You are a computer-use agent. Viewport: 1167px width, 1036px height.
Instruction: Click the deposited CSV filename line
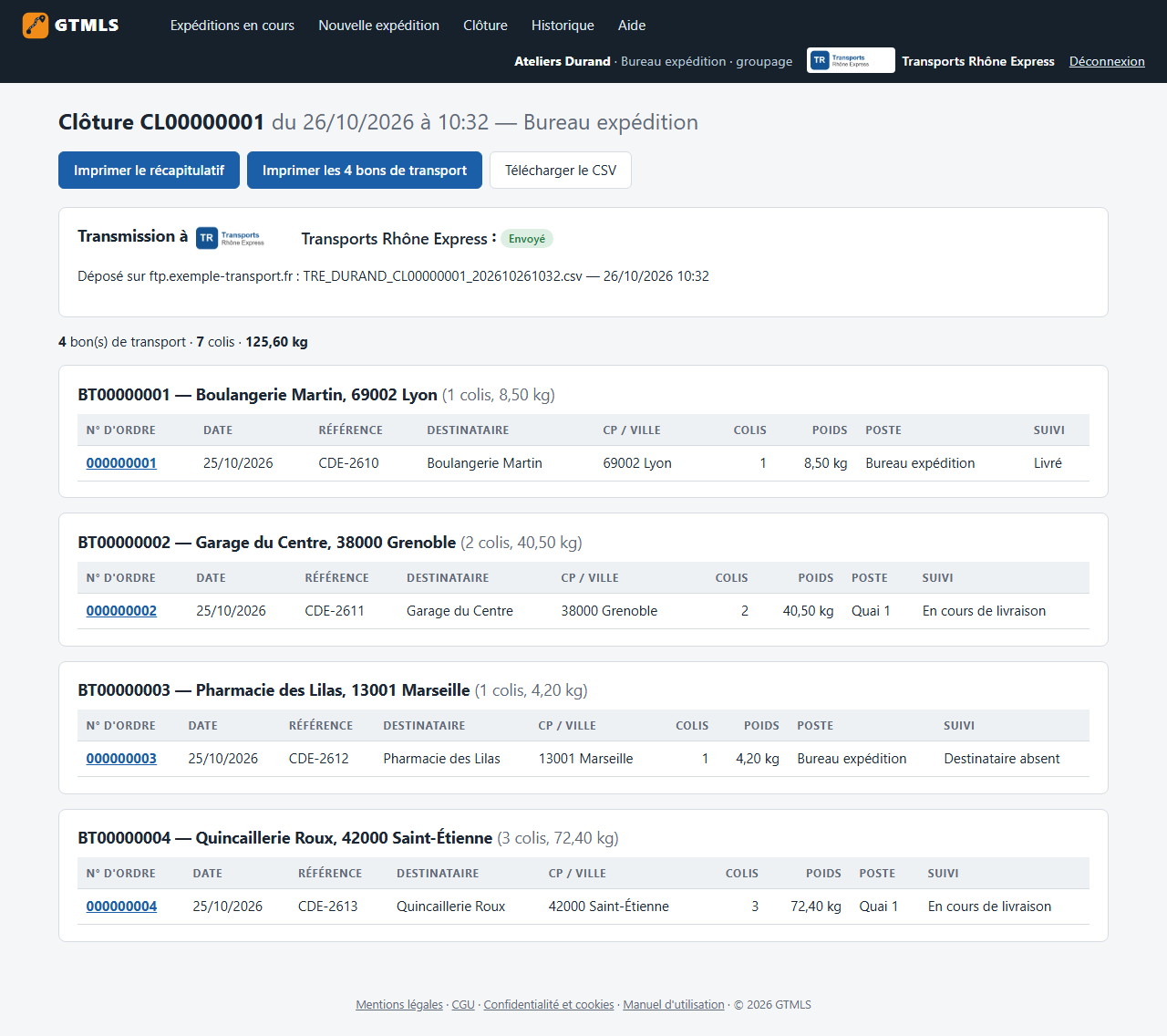393,276
